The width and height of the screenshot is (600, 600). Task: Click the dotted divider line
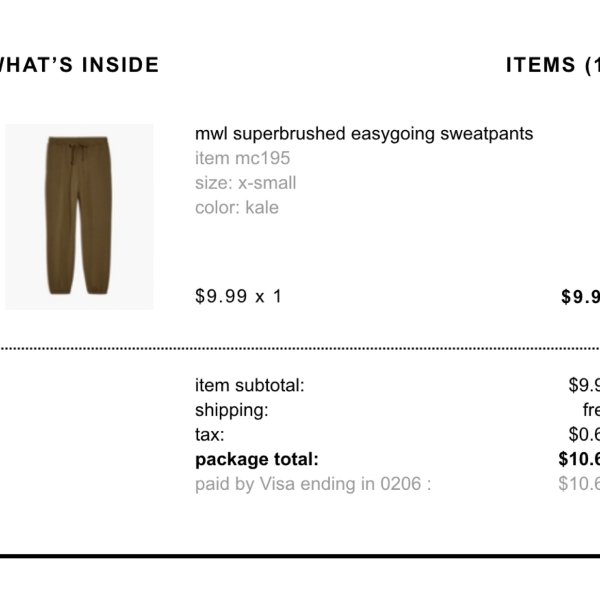pos(300,349)
